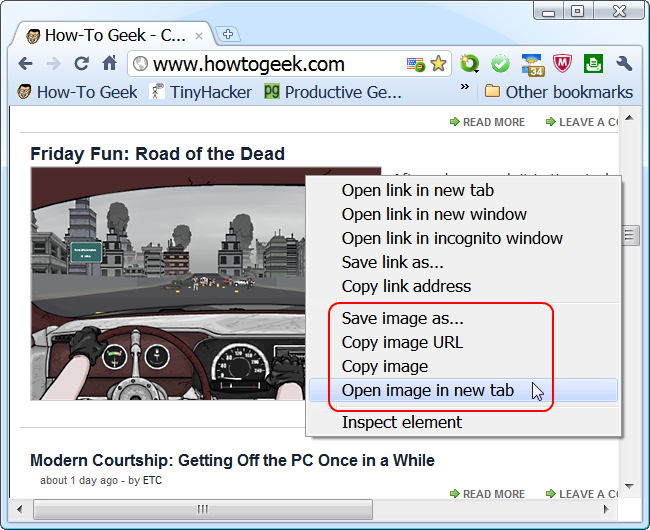
Task: Open Modern Courtship article title
Action: (x=233, y=460)
